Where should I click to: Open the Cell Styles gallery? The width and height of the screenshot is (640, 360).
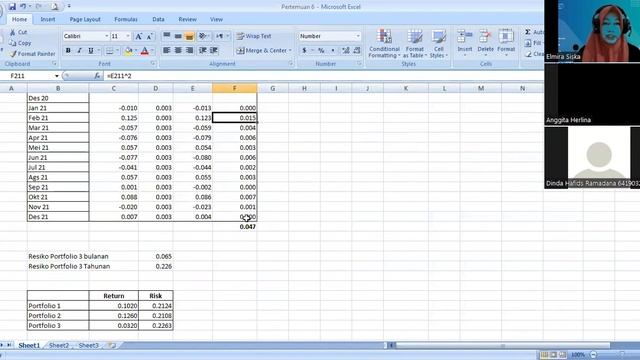point(439,44)
